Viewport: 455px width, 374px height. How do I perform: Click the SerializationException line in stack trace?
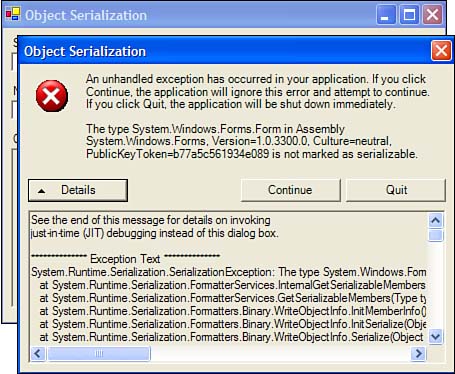click(228, 272)
